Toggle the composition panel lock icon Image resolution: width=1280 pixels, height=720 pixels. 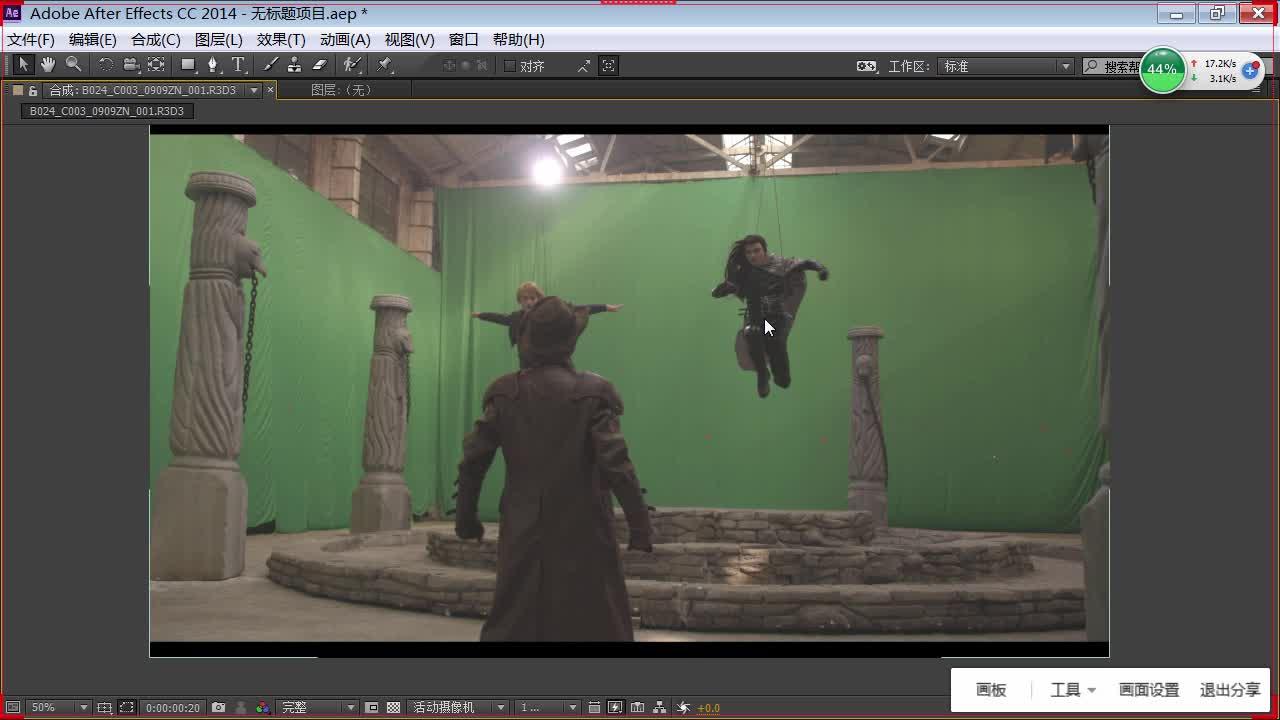[33, 90]
